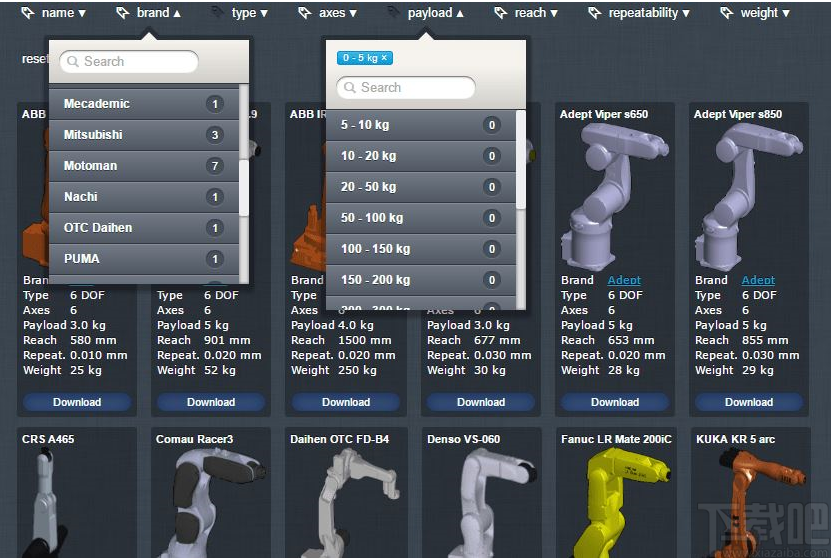Click the magnifier icon in brand search box

(73, 62)
